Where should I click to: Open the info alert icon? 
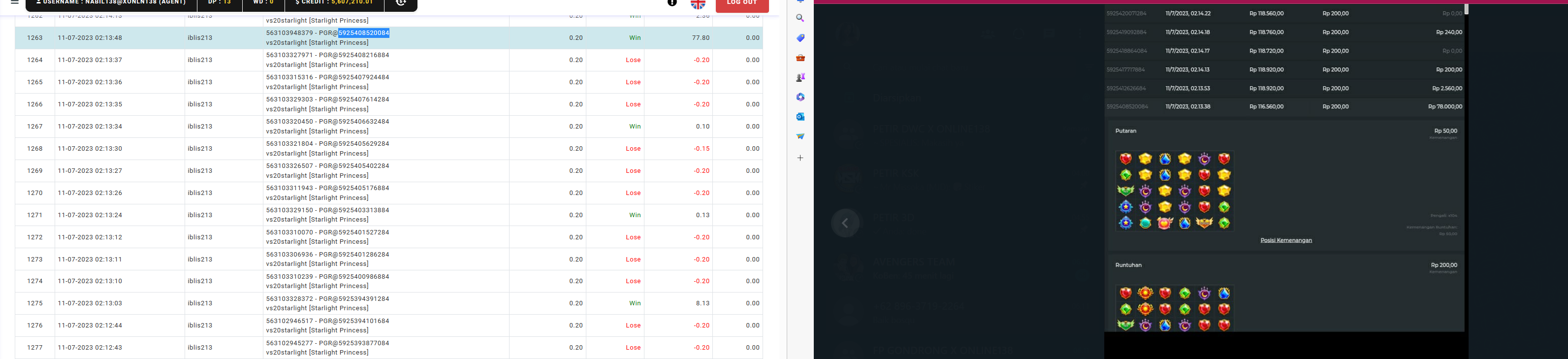(672, 2)
